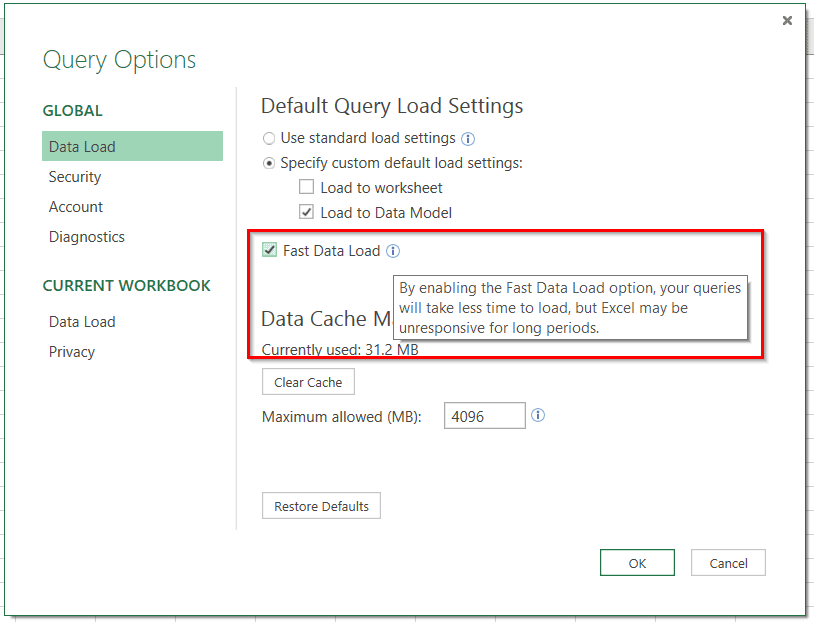814x622 pixels.
Task: Close the Query Options dialog with X
Action: coord(787,20)
